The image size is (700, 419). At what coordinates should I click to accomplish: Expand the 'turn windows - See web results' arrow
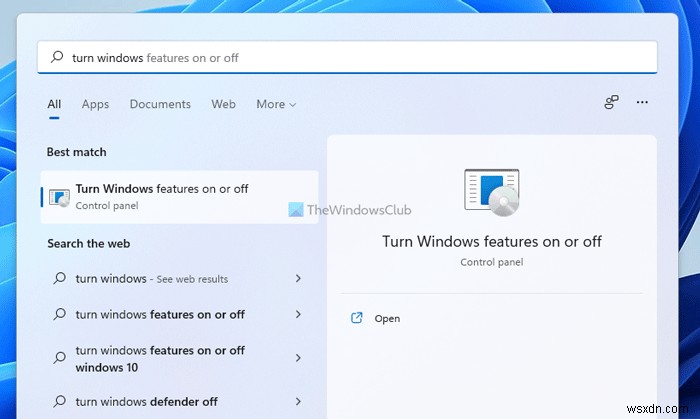coord(298,278)
